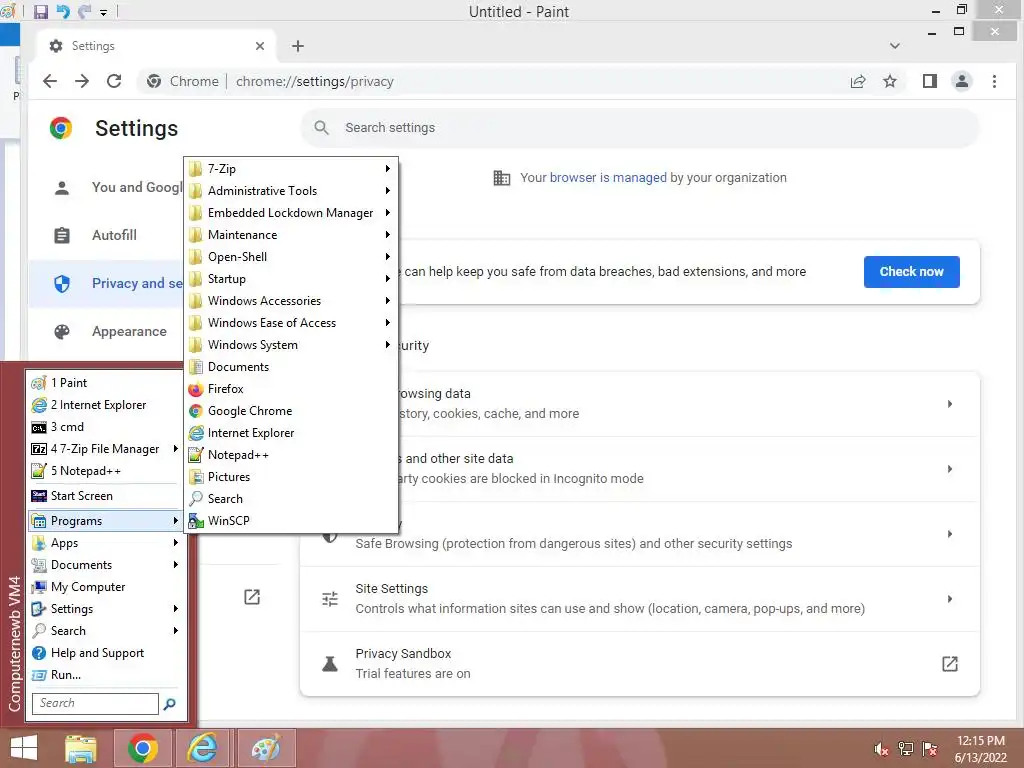
Task: Open Start Screen from start menu
Action: click(x=104, y=496)
